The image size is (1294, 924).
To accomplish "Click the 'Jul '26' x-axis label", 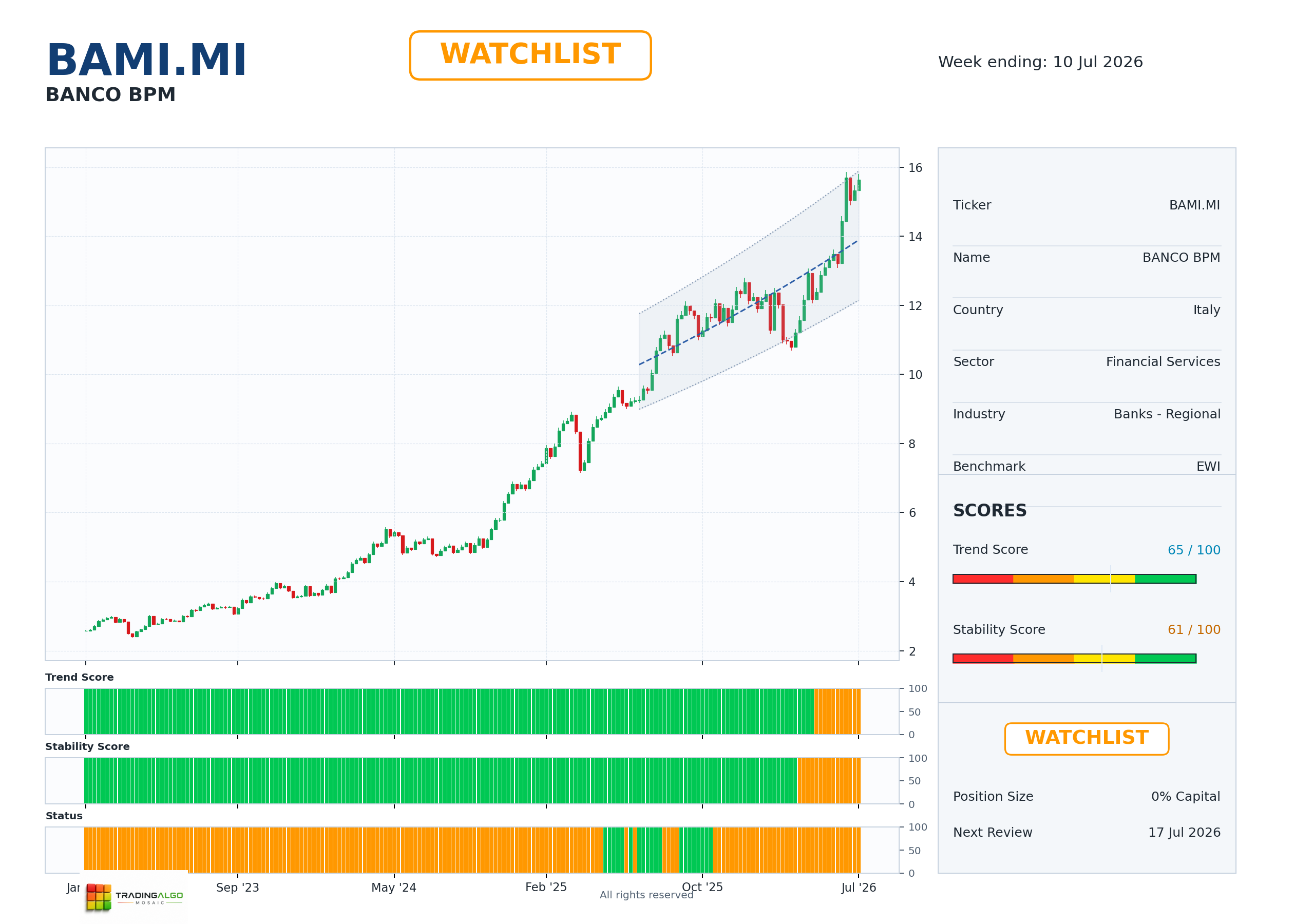I will [858, 887].
